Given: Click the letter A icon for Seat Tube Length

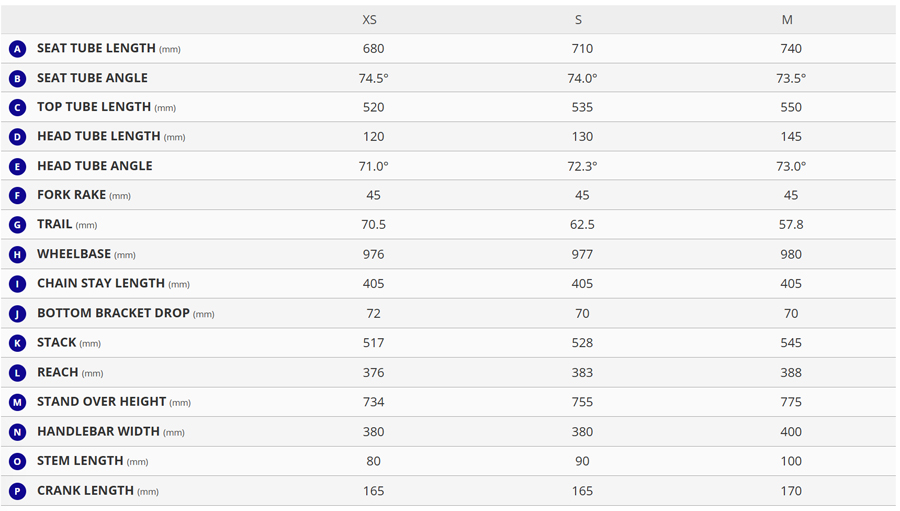Looking at the screenshot, I should pyautogui.click(x=17, y=49).
